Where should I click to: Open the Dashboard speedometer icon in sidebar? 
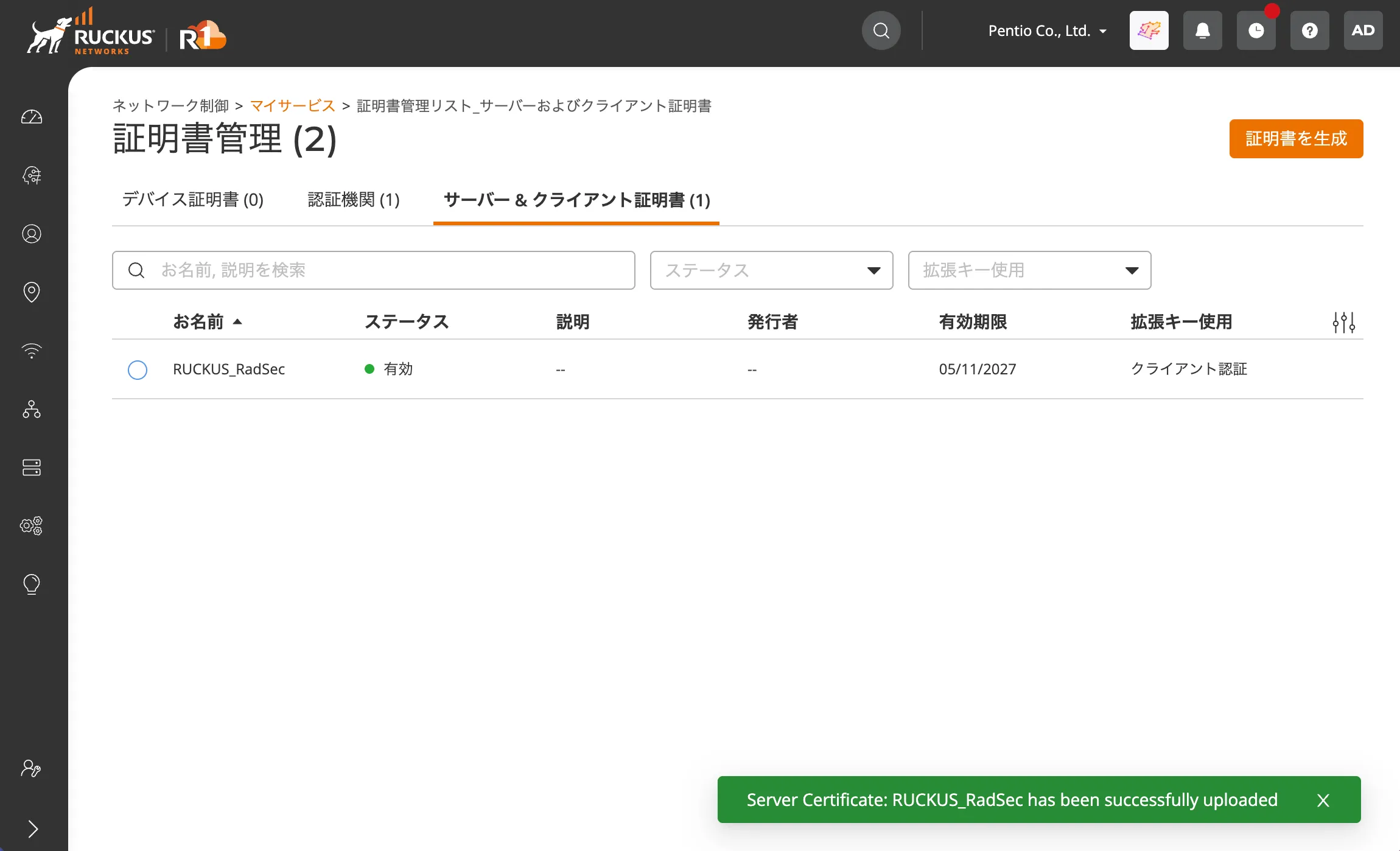click(x=32, y=117)
